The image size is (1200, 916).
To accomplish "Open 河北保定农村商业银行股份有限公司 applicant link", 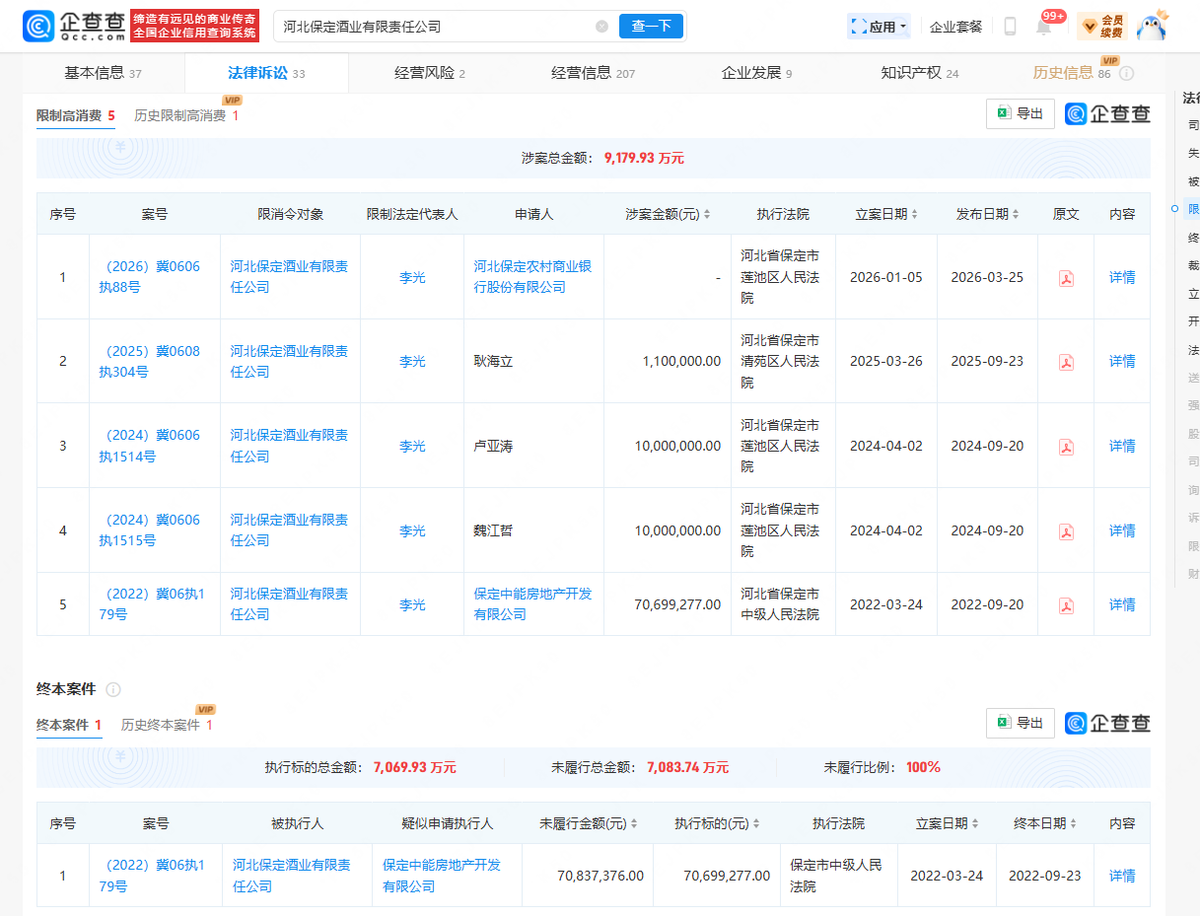I will coord(533,277).
